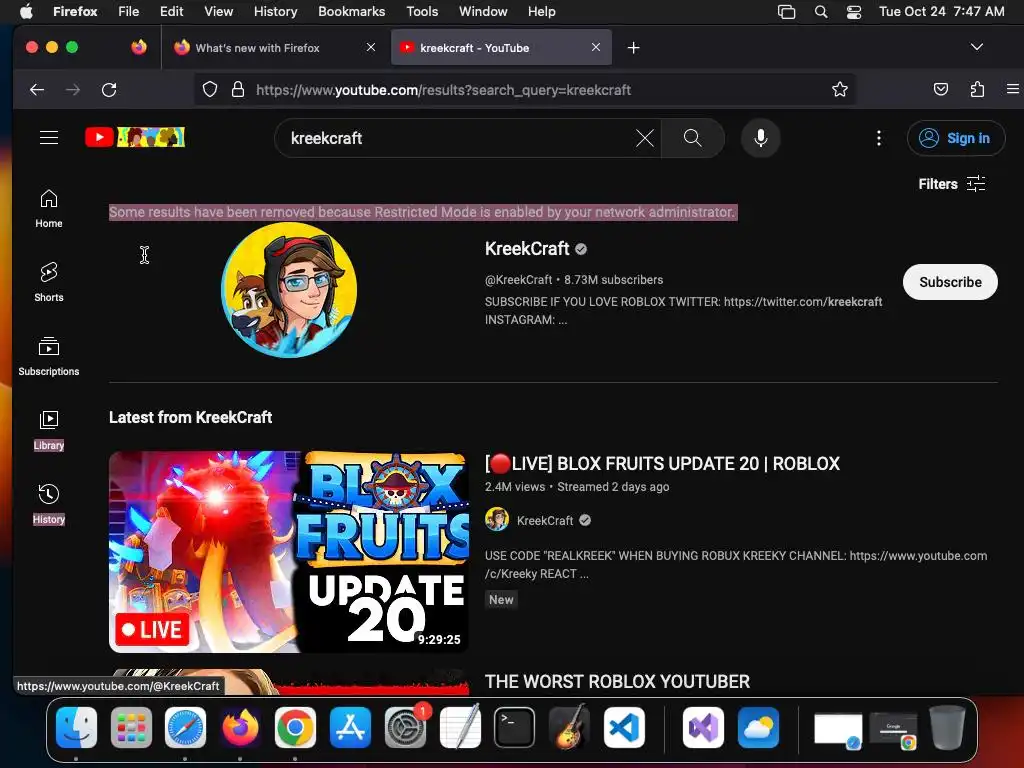This screenshot has height=768, width=1024.
Task: Open the Window menu
Action: click(x=483, y=11)
